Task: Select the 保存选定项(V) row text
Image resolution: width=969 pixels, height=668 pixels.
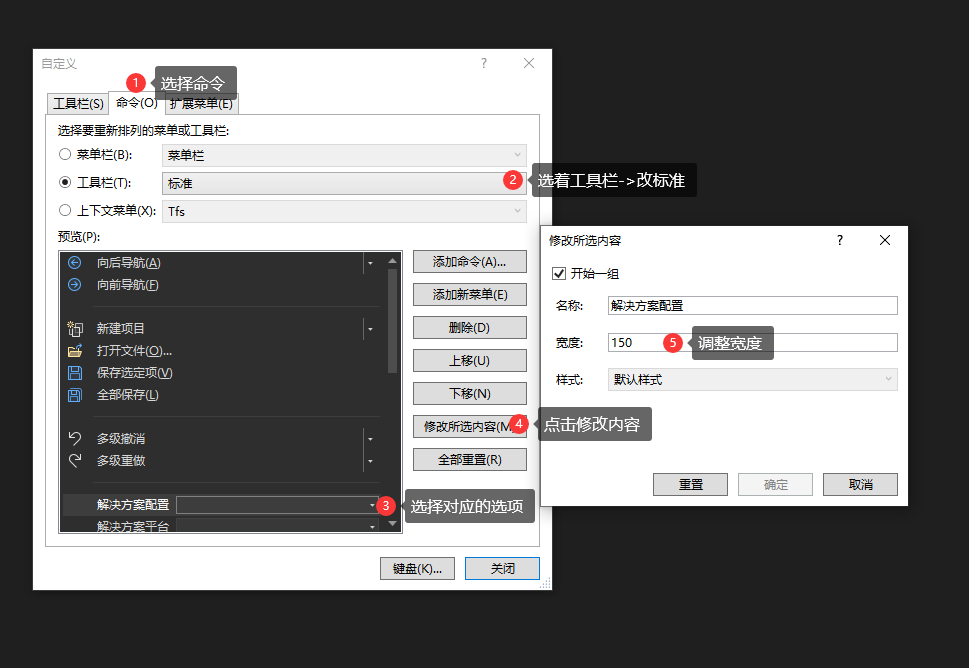Action: pos(135,373)
